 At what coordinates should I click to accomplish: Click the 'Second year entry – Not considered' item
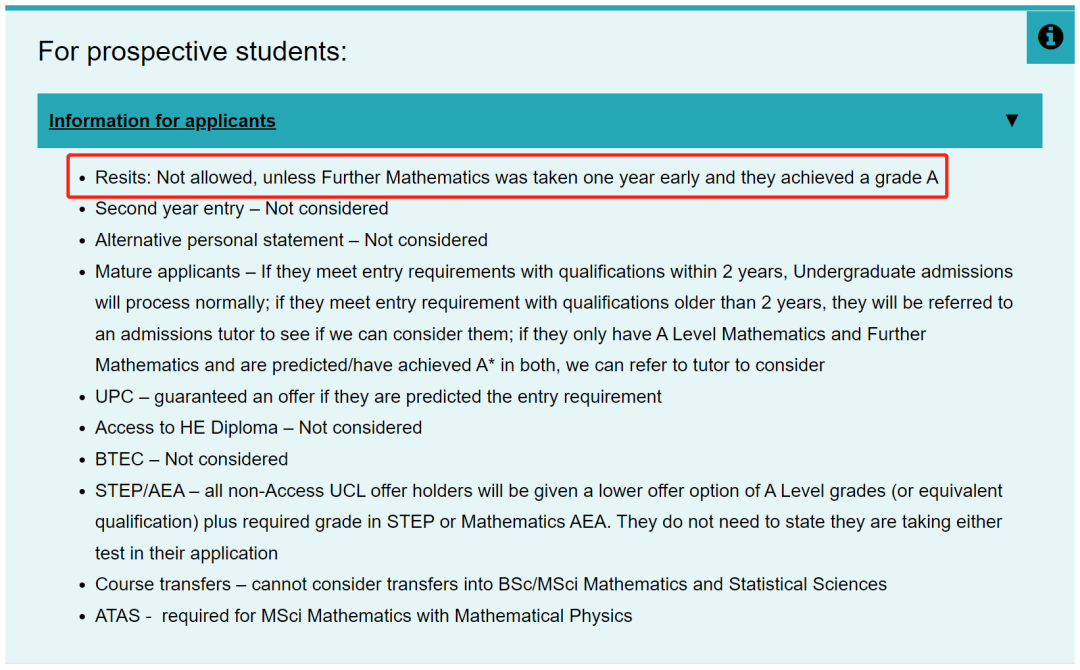coord(242,209)
